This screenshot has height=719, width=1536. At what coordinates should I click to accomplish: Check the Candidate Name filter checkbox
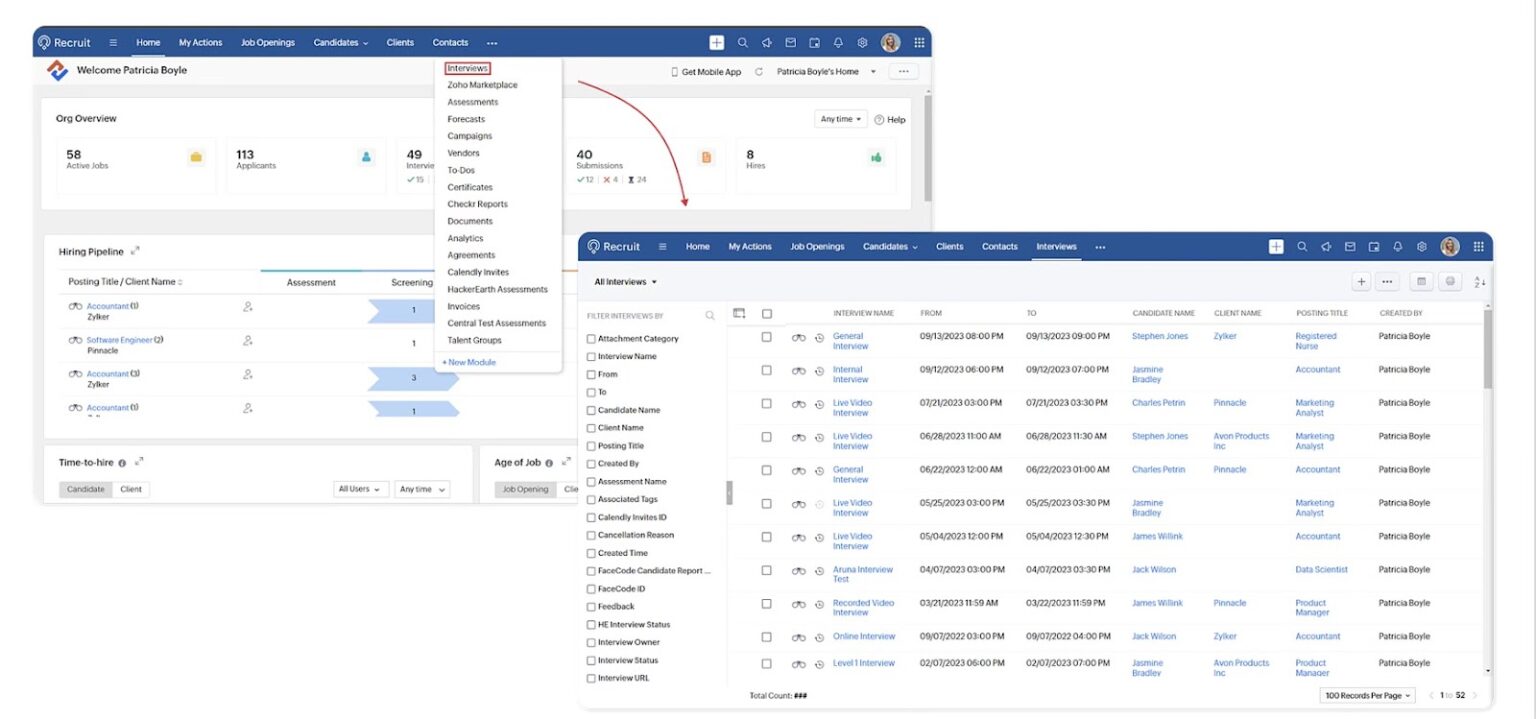pos(591,410)
